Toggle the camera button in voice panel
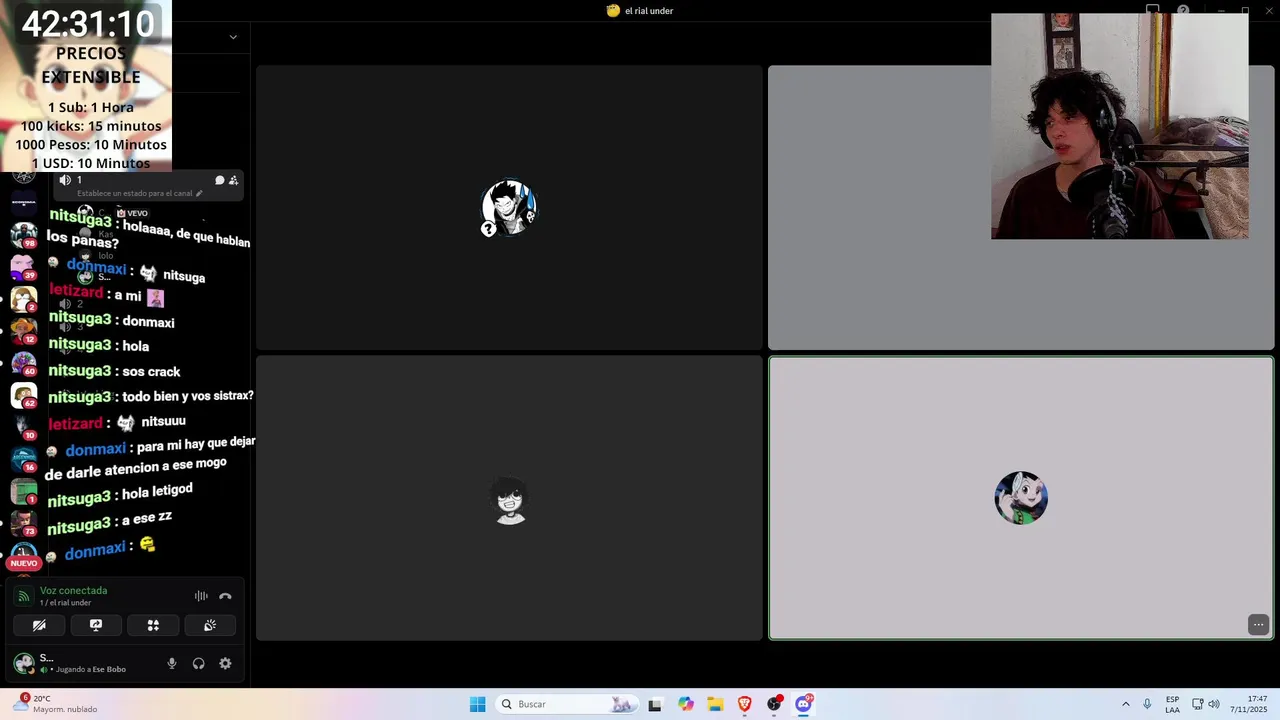The image size is (1280, 720). pyautogui.click(x=39, y=625)
